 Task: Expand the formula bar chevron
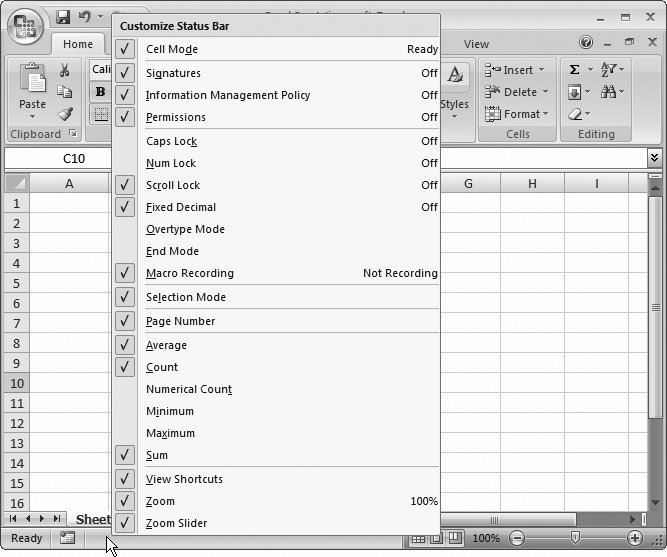click(x=655, y=158)
